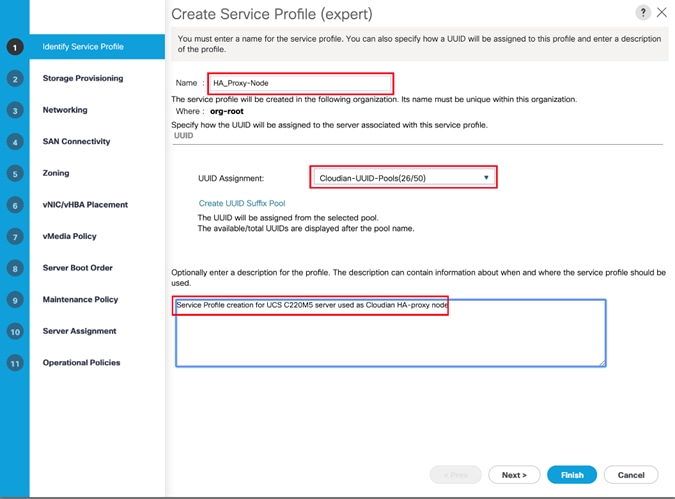Click step 7 circle icon
This screenshot has height=499, width=675.
coord(15,237)
